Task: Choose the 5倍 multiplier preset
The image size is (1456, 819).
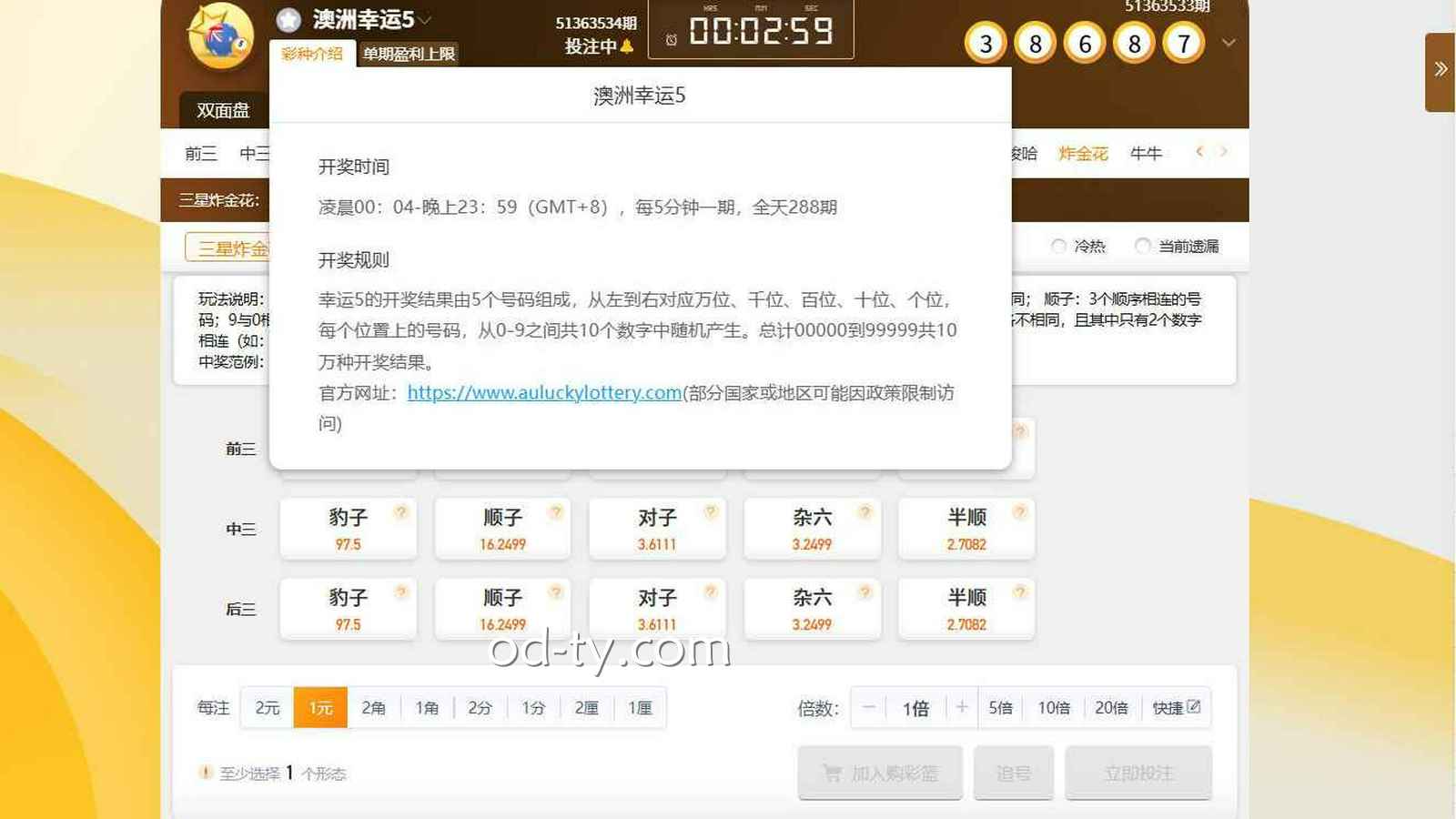Action: point(1000,708)
